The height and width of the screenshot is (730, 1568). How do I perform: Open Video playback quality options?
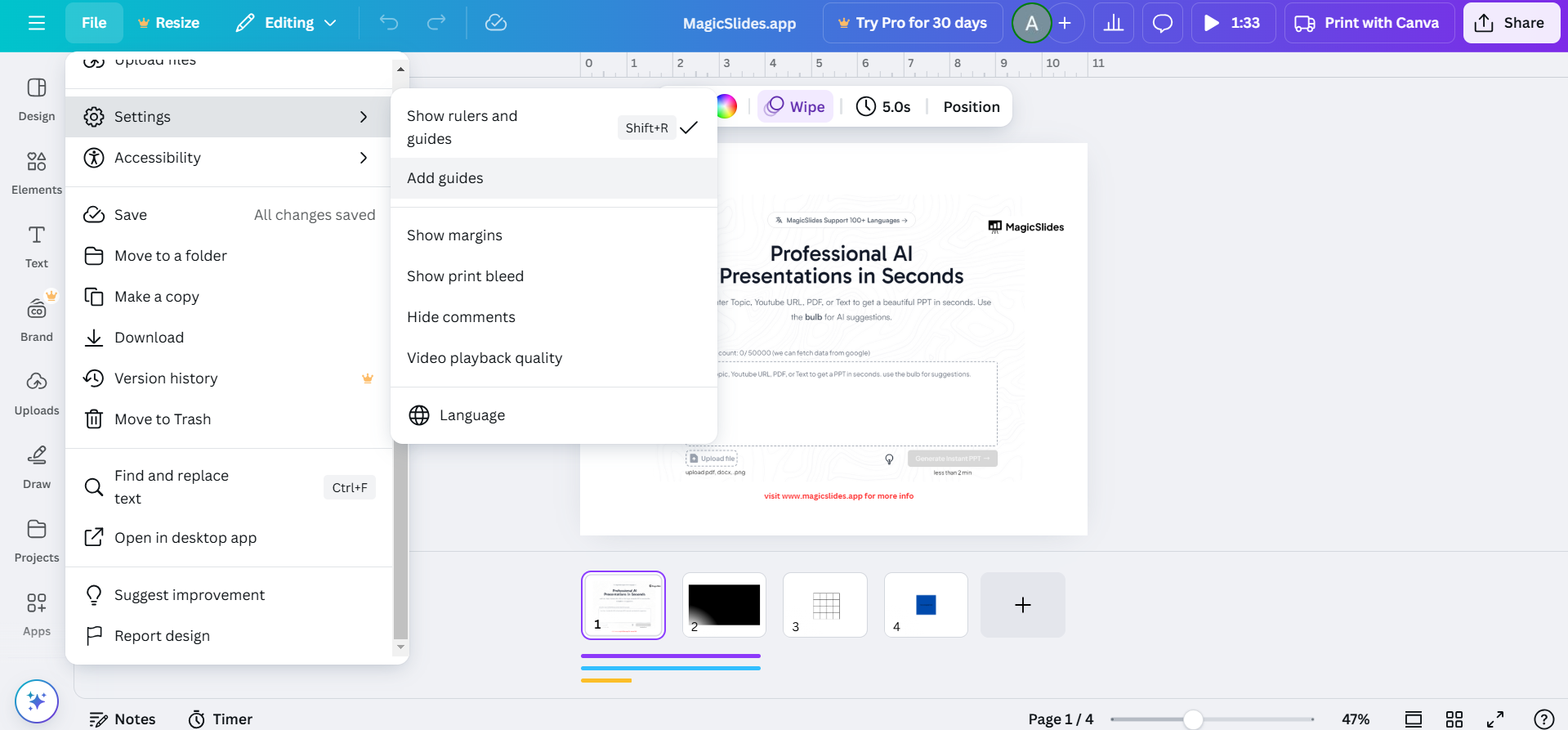click(x=554, y=358)
